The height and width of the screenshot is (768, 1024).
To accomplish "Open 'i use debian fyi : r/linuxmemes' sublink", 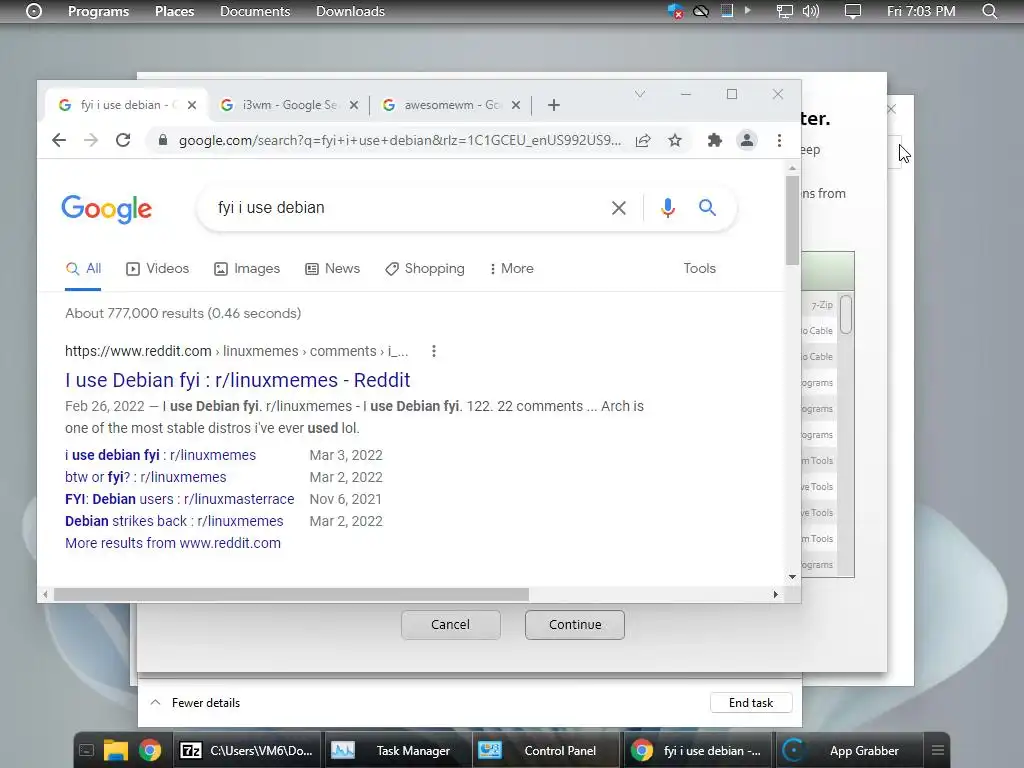I will coord(160,455).
